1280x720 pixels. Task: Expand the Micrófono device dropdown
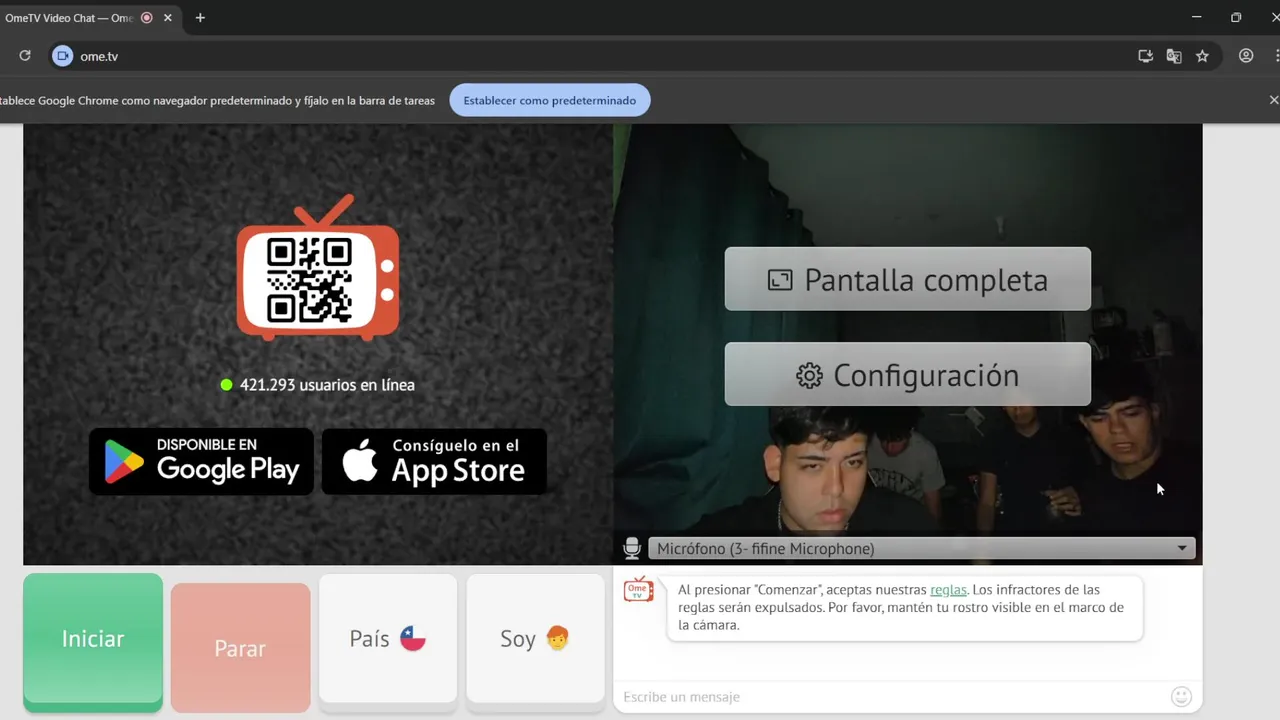point(922,548)
